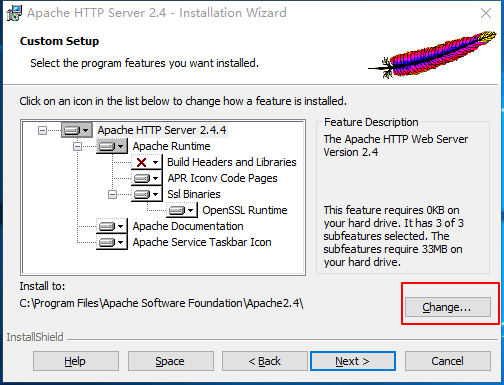
Task: Click the Help button
Action: point(76,361)
